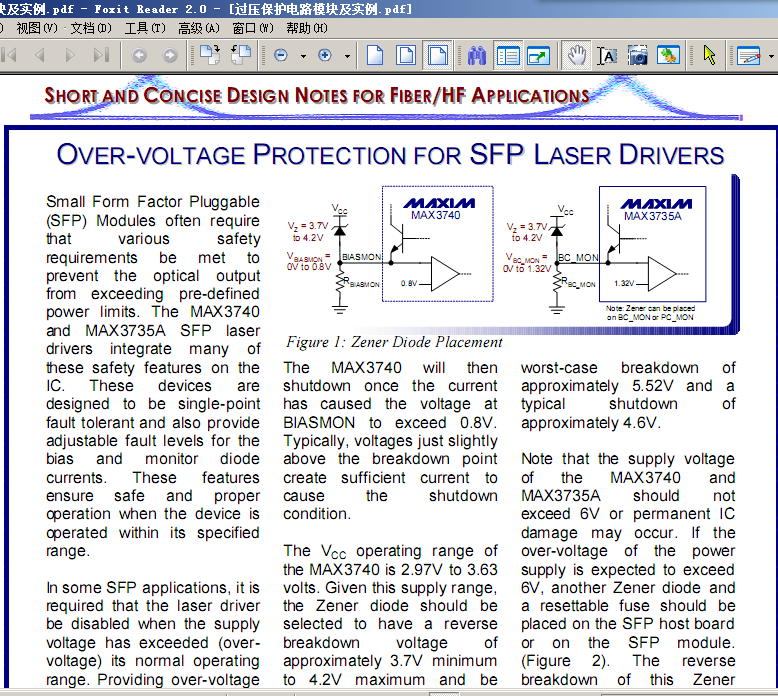Click the 'Over-Voltage Protection for SFP Laser Drivers' heading
This screenshot has height=696, width=778.
pyautogui.click(x=390, y=154)
